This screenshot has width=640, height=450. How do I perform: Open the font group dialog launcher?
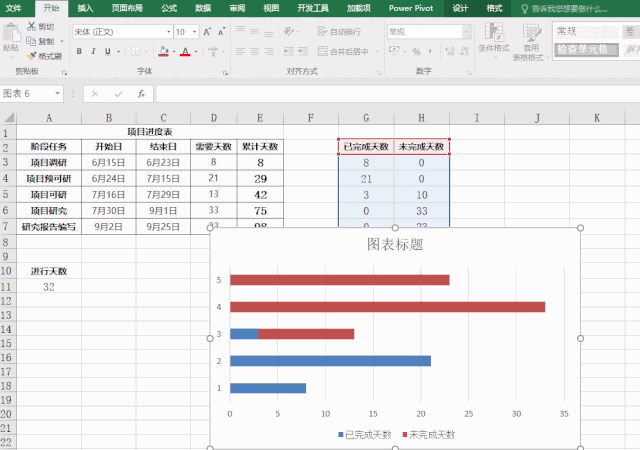coord(225,73)
